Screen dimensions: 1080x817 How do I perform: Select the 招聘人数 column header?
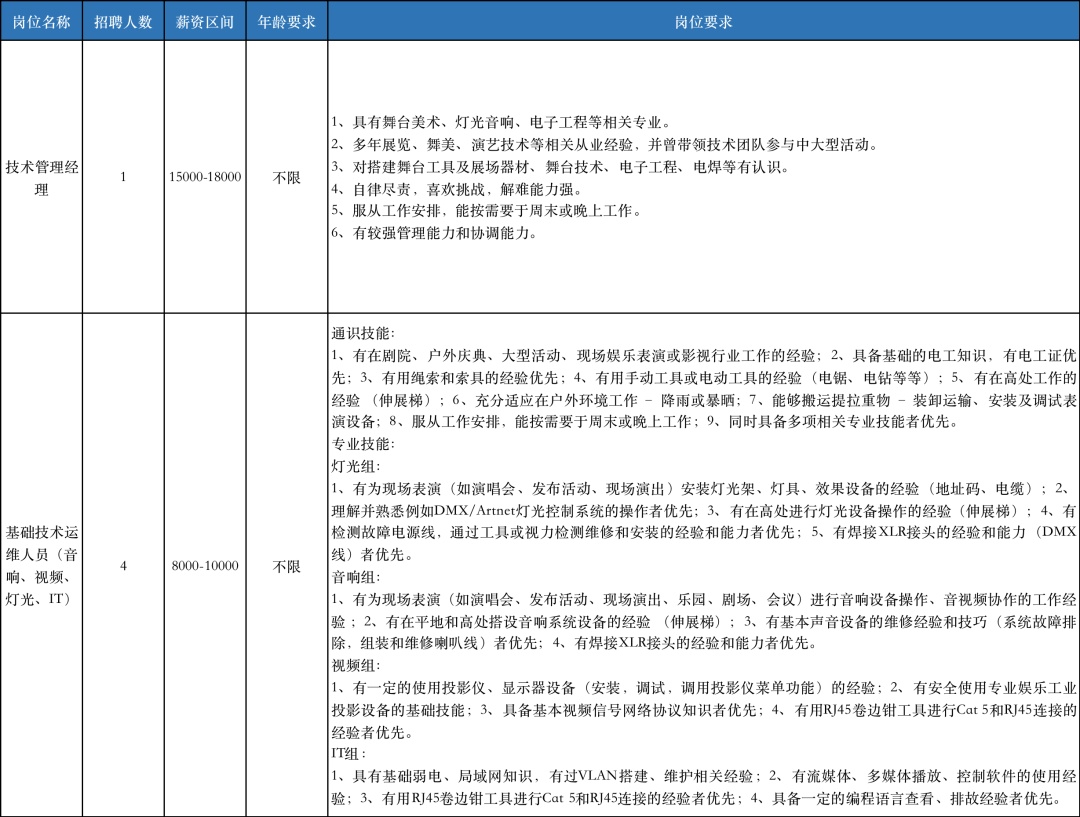tap(123, 22)
